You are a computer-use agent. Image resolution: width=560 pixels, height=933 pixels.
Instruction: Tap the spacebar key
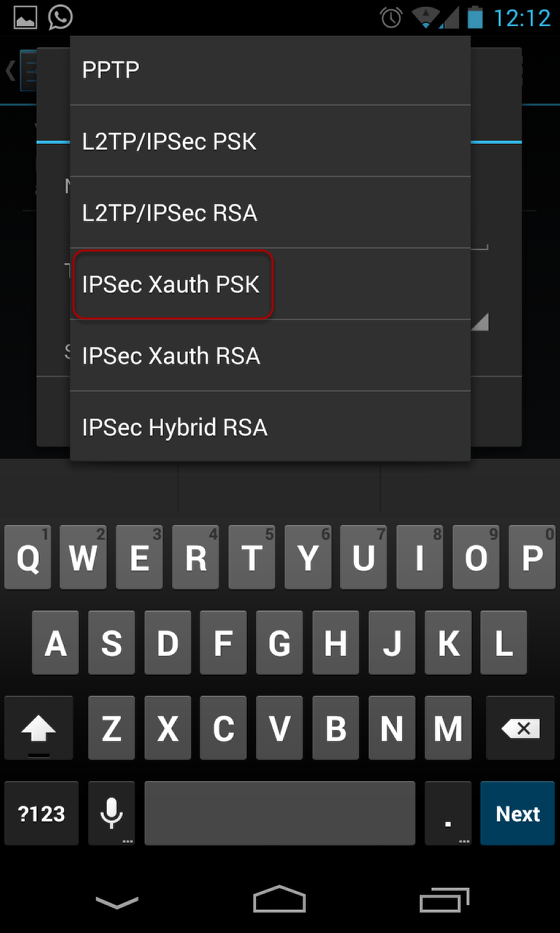[x=280, y=813]
